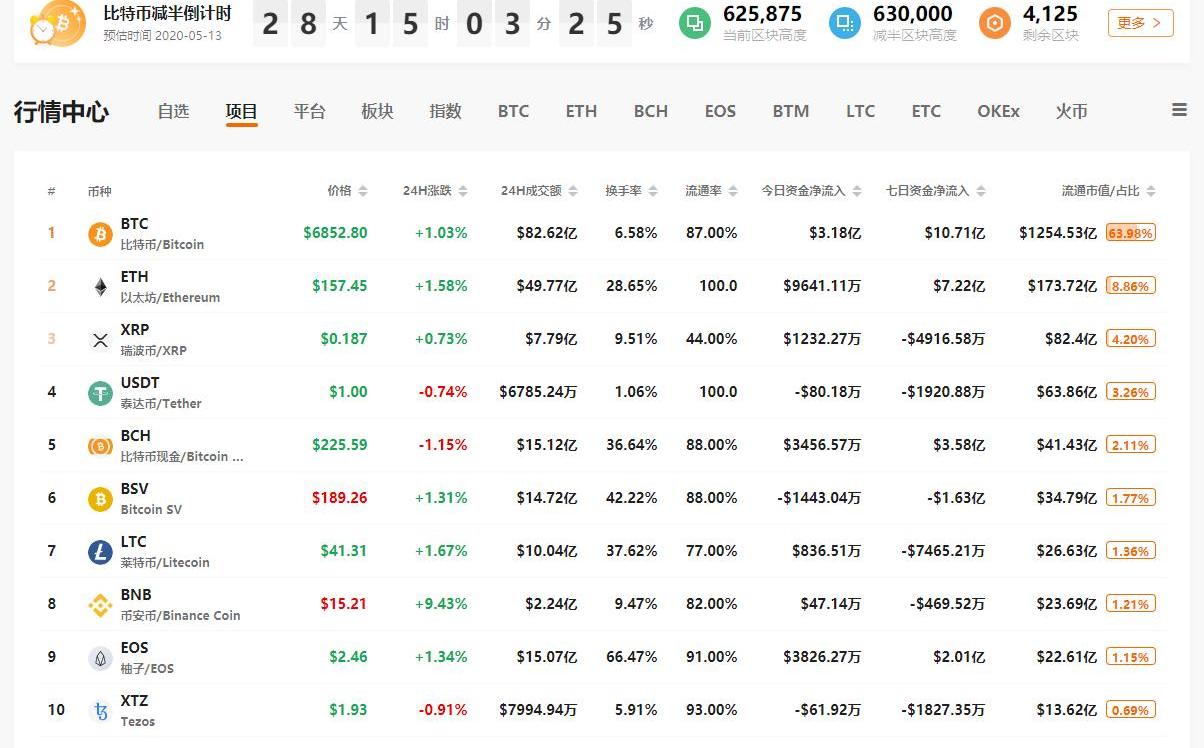The image size is (1204, 748).
Task: Select the OKEx tab
Action: (x=998, y=111)
